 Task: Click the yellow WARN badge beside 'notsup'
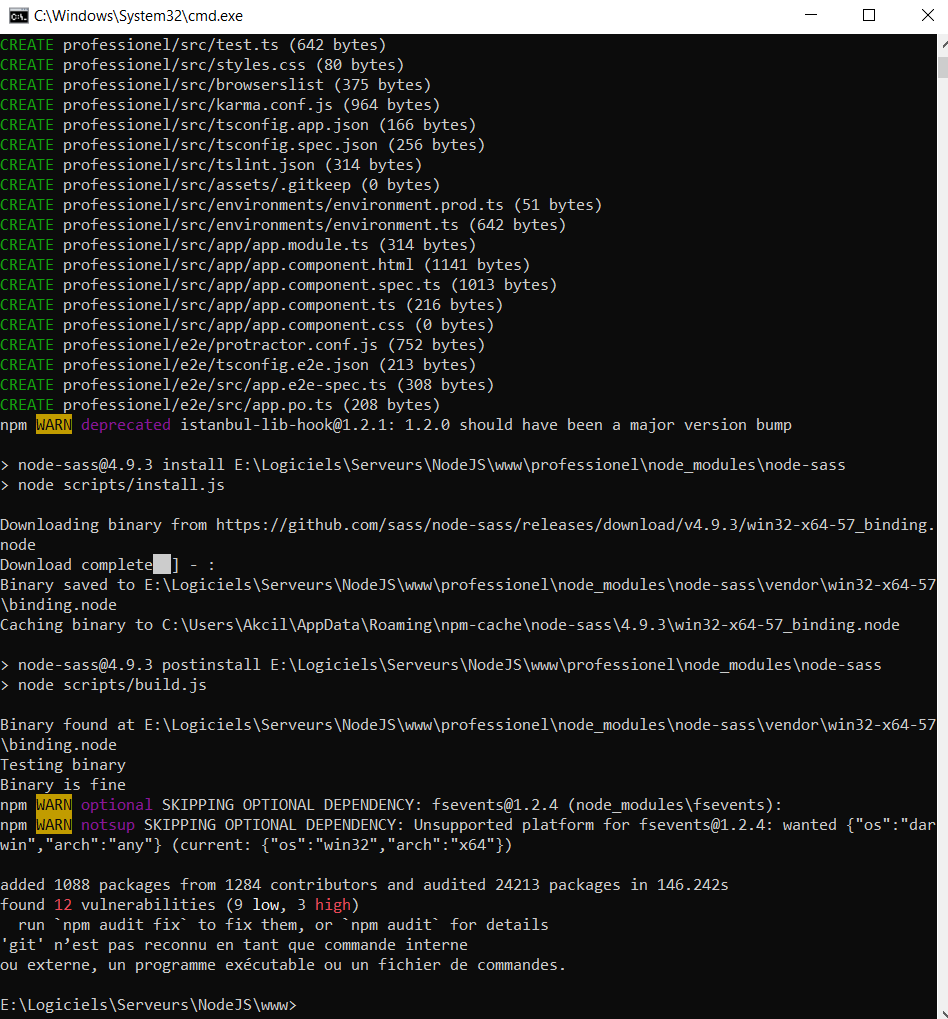coord(54,825)
